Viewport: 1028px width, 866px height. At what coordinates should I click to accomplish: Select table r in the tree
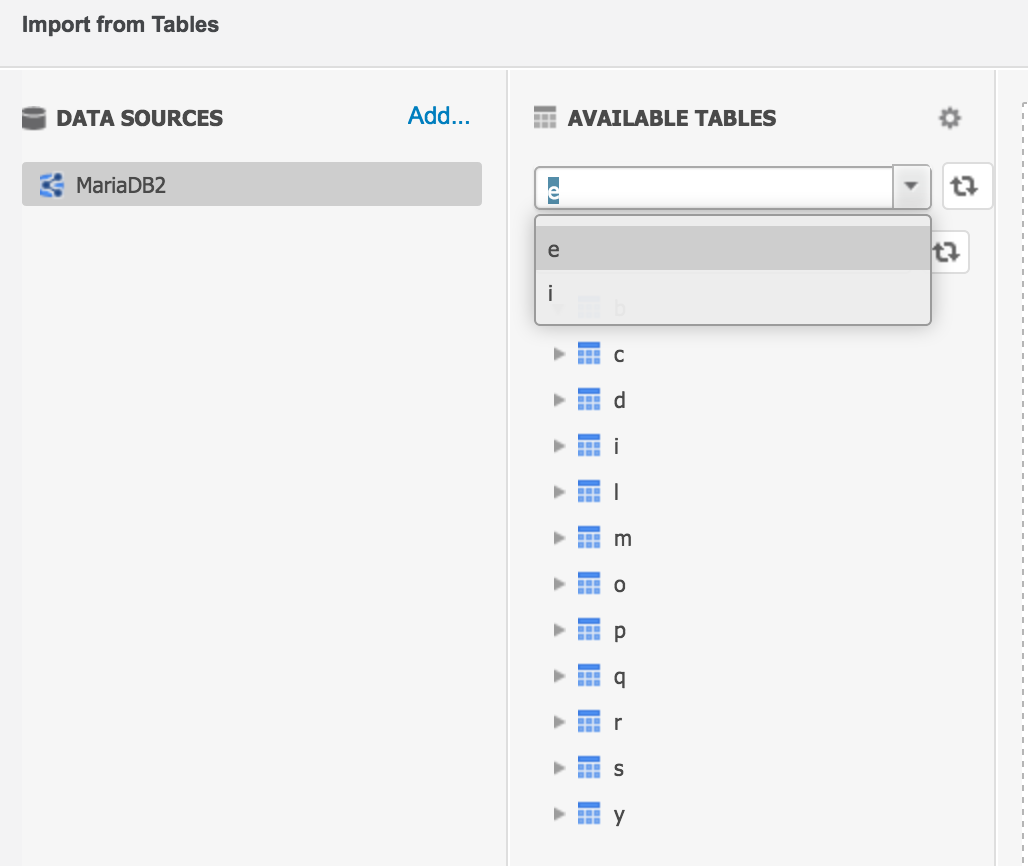[x=618, y=721]
